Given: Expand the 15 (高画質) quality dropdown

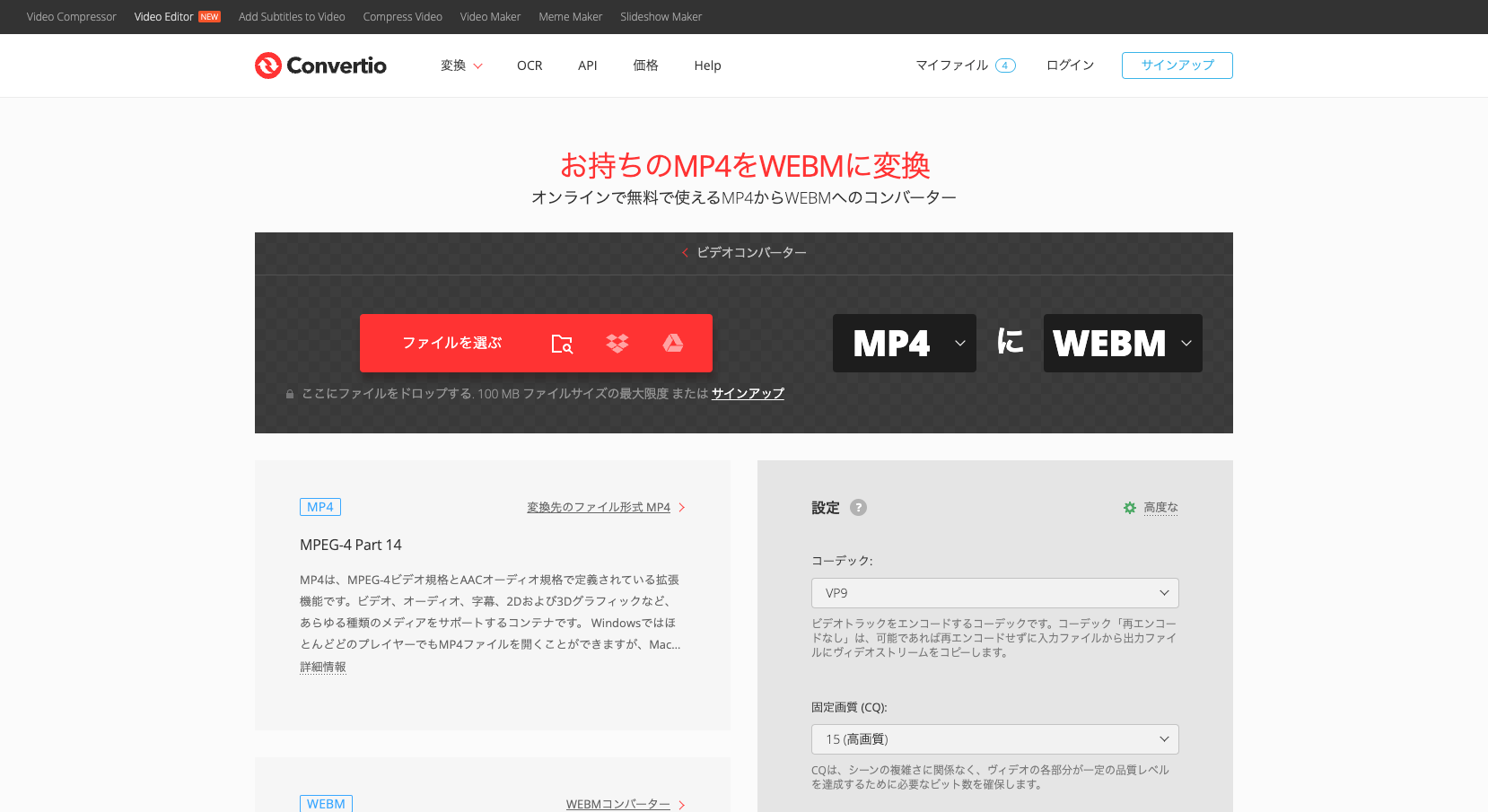Looking at the screenshot, I should 994,739.
